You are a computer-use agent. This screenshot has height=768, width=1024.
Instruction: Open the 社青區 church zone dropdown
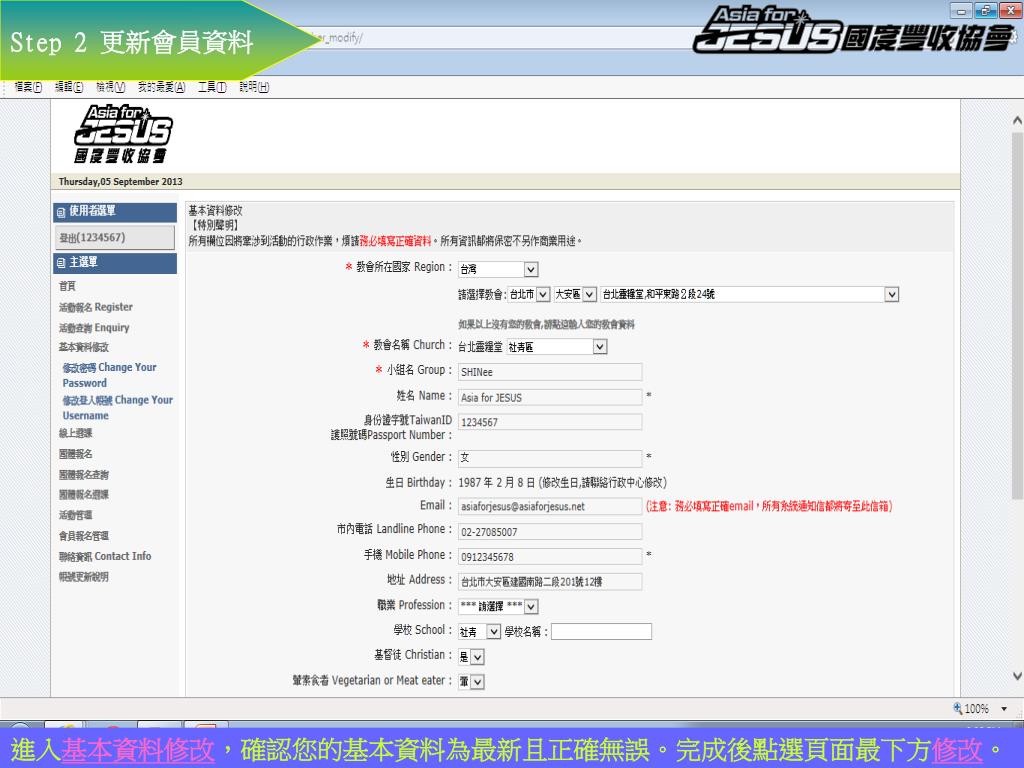point(557,347)
